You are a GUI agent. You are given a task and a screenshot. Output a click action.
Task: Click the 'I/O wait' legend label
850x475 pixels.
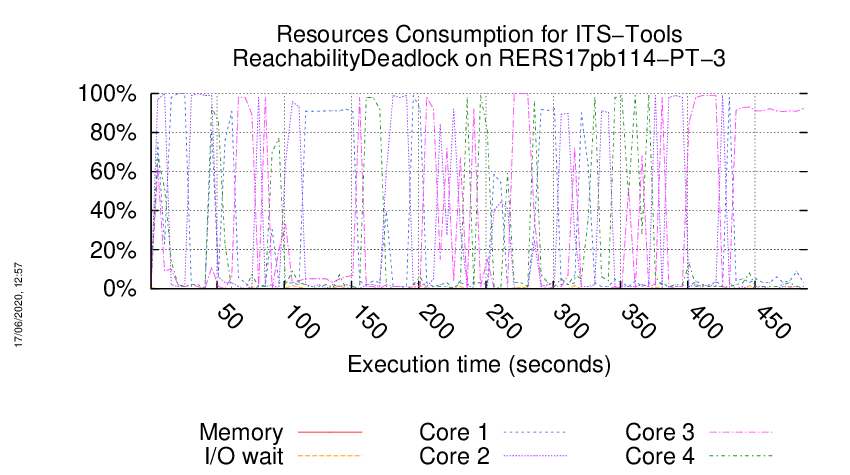[x=244, y=456]
